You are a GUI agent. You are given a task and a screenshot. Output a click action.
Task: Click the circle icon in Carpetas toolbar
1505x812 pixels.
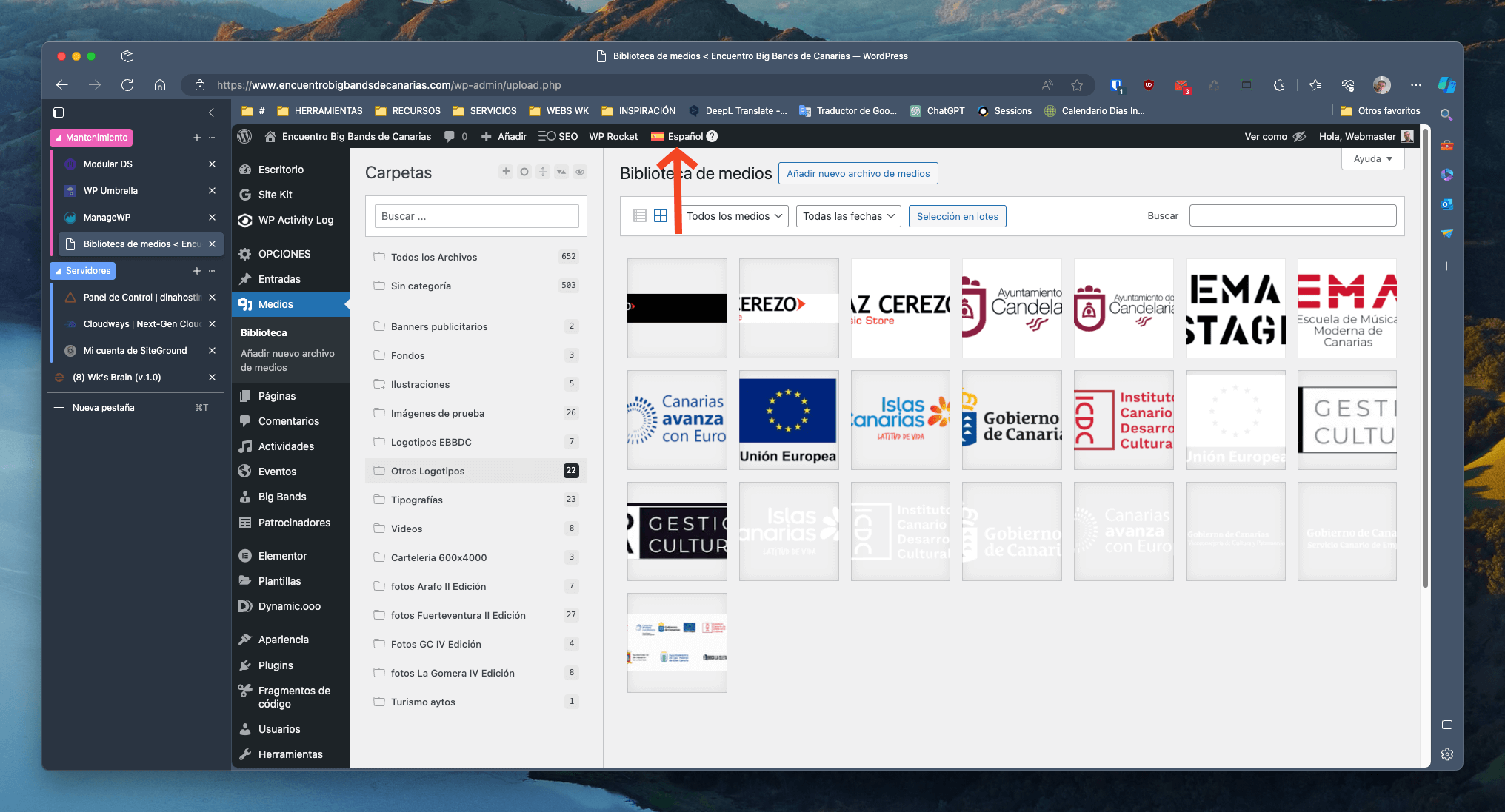pyautogui.click(x=524, y=172)
